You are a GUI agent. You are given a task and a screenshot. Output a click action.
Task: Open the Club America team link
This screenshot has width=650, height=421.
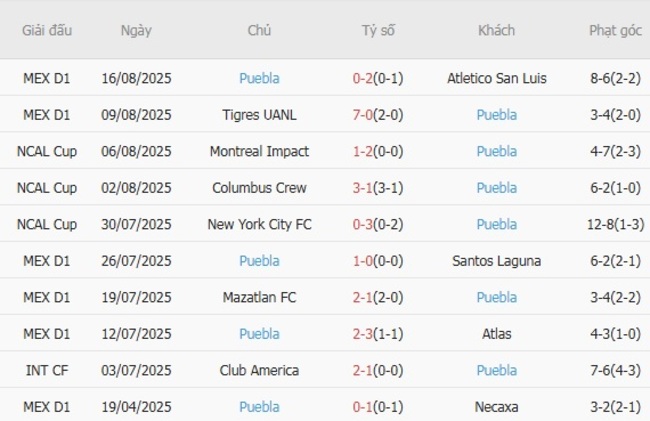tap(259, 370)
